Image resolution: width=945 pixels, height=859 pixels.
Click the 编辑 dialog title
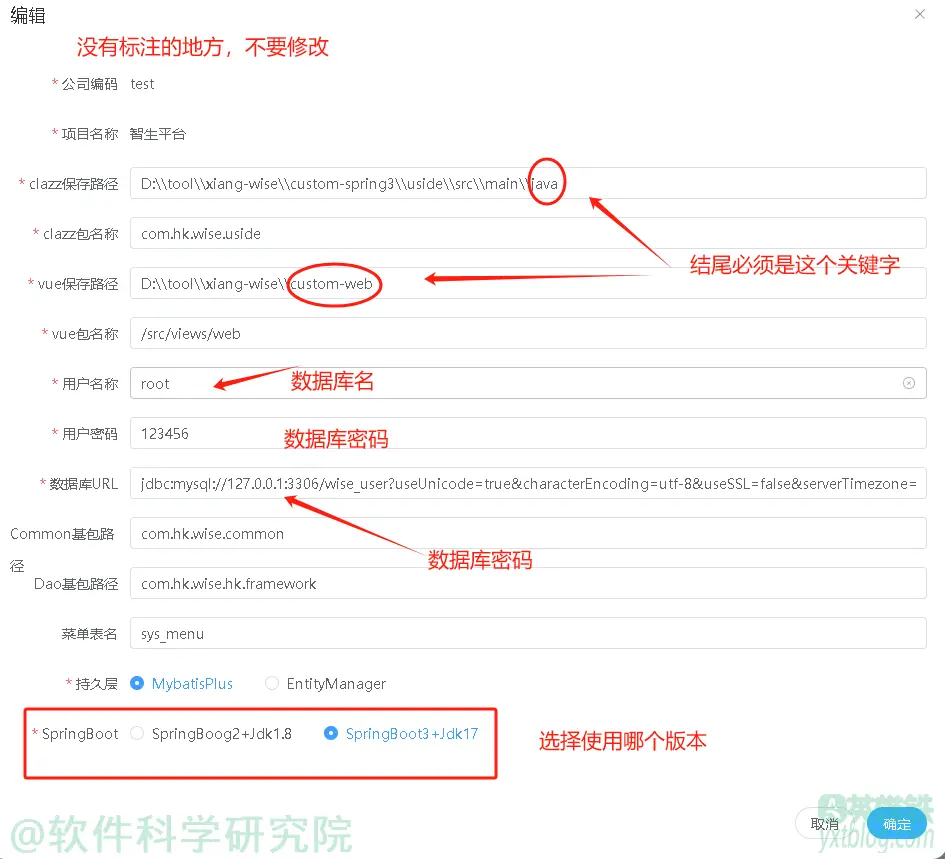coord(28,15)
